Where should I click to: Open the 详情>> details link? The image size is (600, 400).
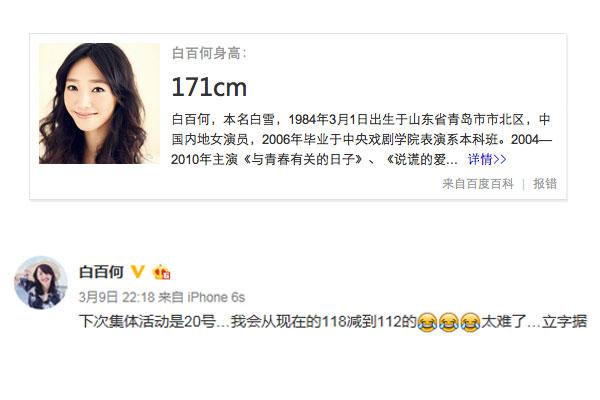(x=487, y=159)
